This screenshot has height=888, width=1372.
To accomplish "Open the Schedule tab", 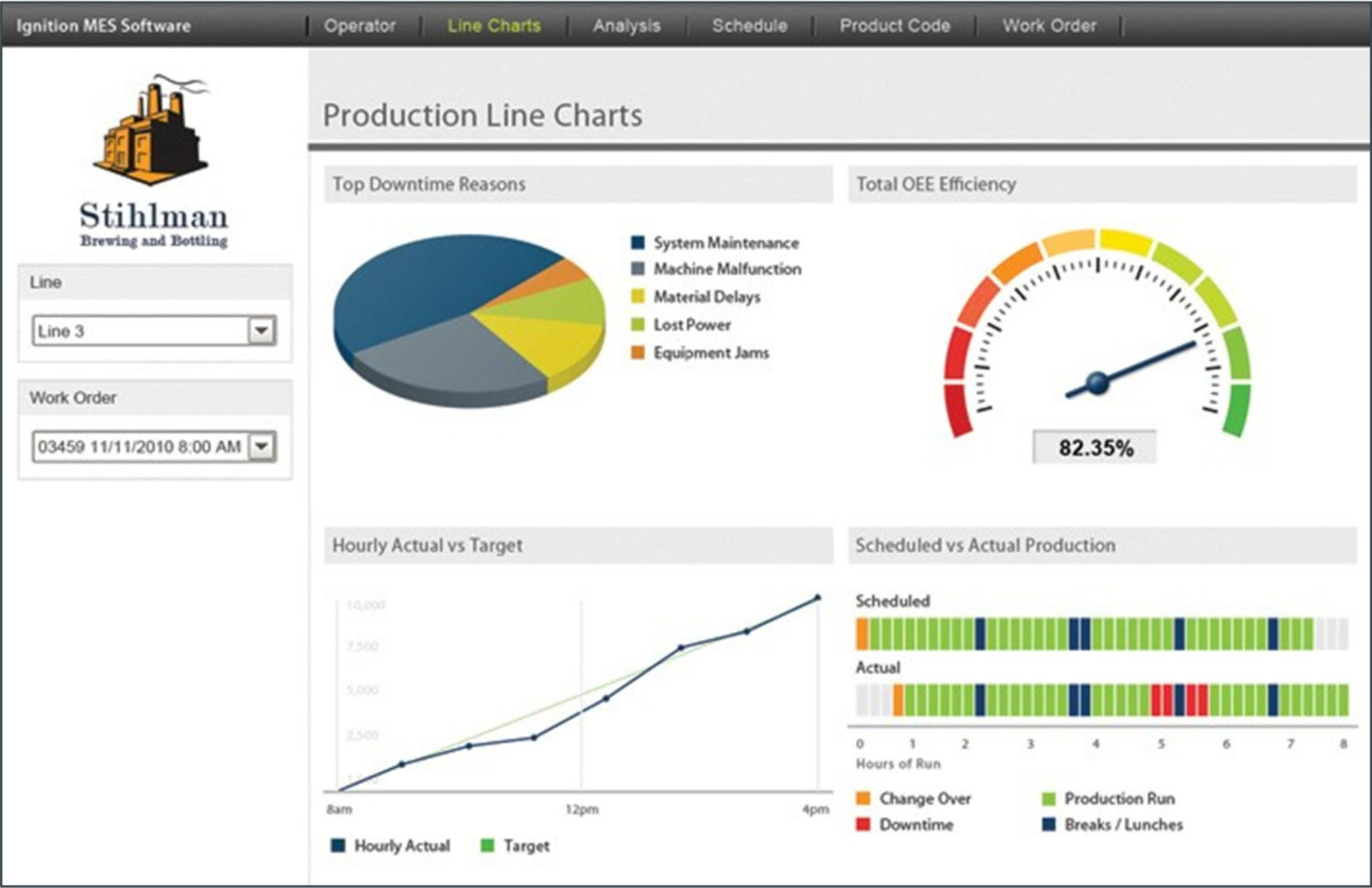I will pyautogui.click(x=750, y=26).
